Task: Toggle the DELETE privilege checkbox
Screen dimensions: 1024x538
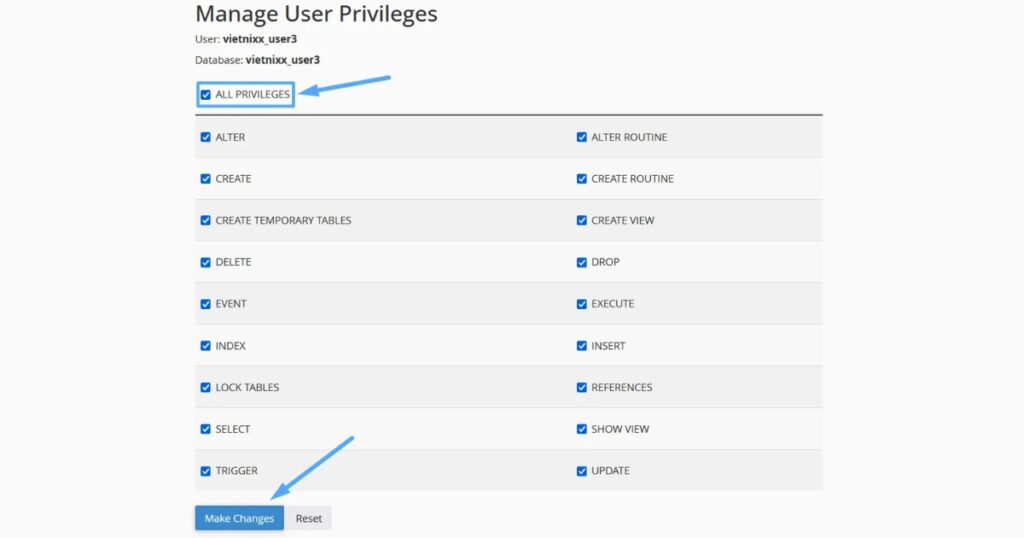Action: click(206, 262)
